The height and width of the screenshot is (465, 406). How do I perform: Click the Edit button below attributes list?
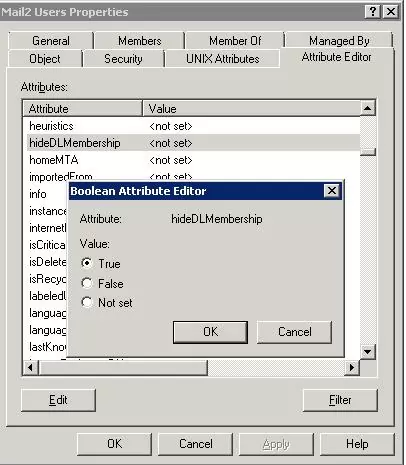point(58,400)
